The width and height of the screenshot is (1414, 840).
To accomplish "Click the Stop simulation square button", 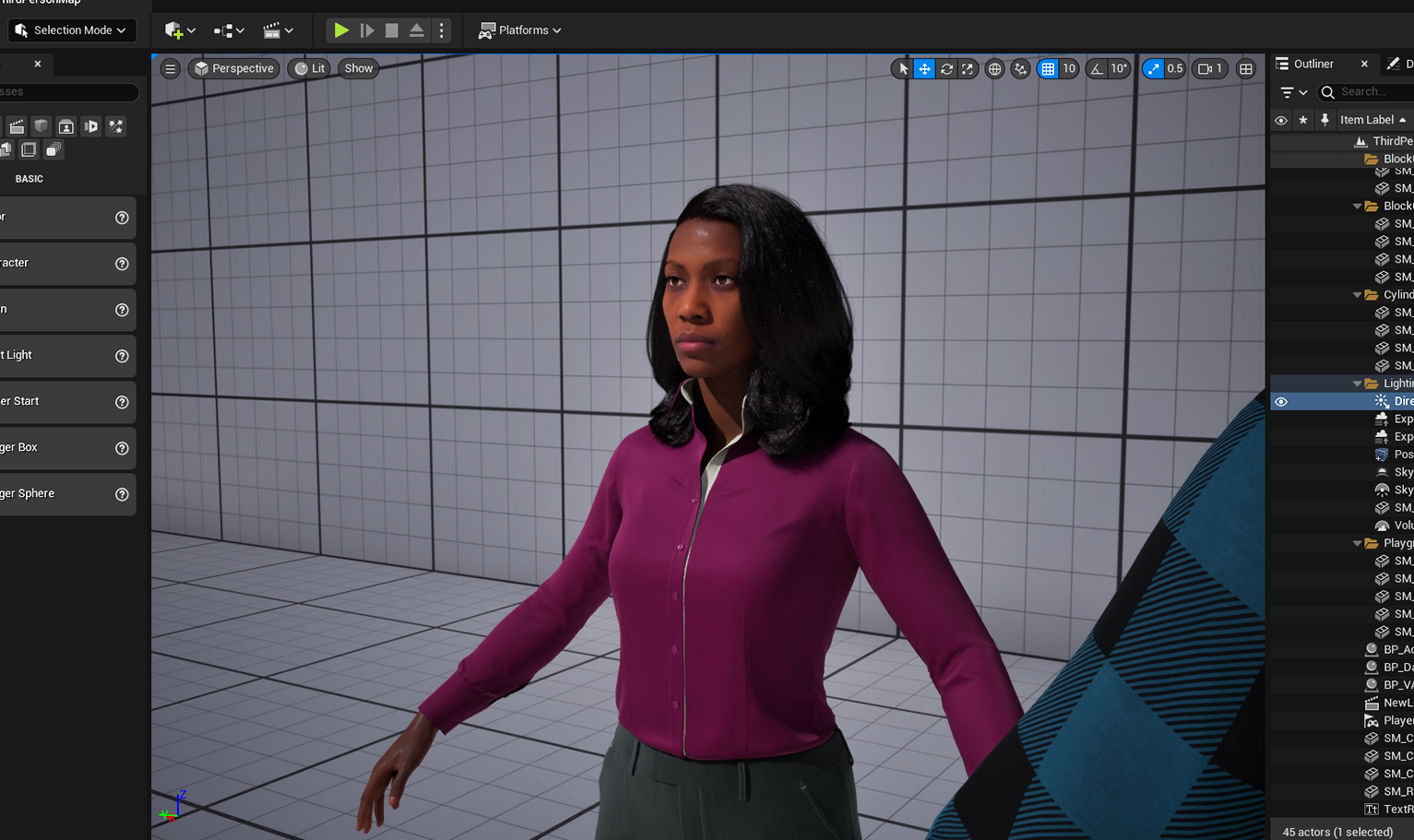I will pos(392,30).
